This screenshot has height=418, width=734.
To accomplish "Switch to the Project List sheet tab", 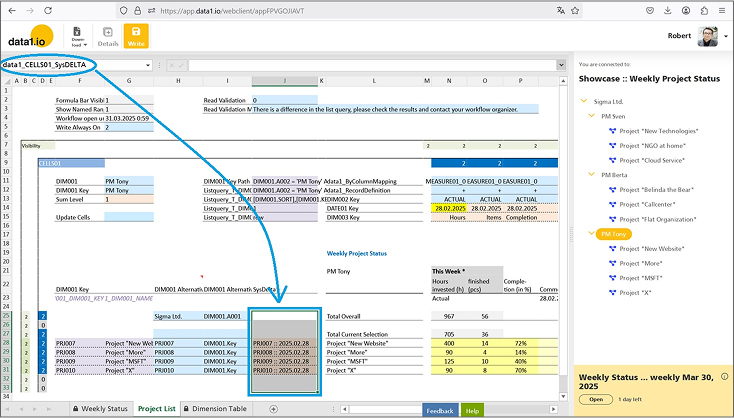I will coord(156,409).
